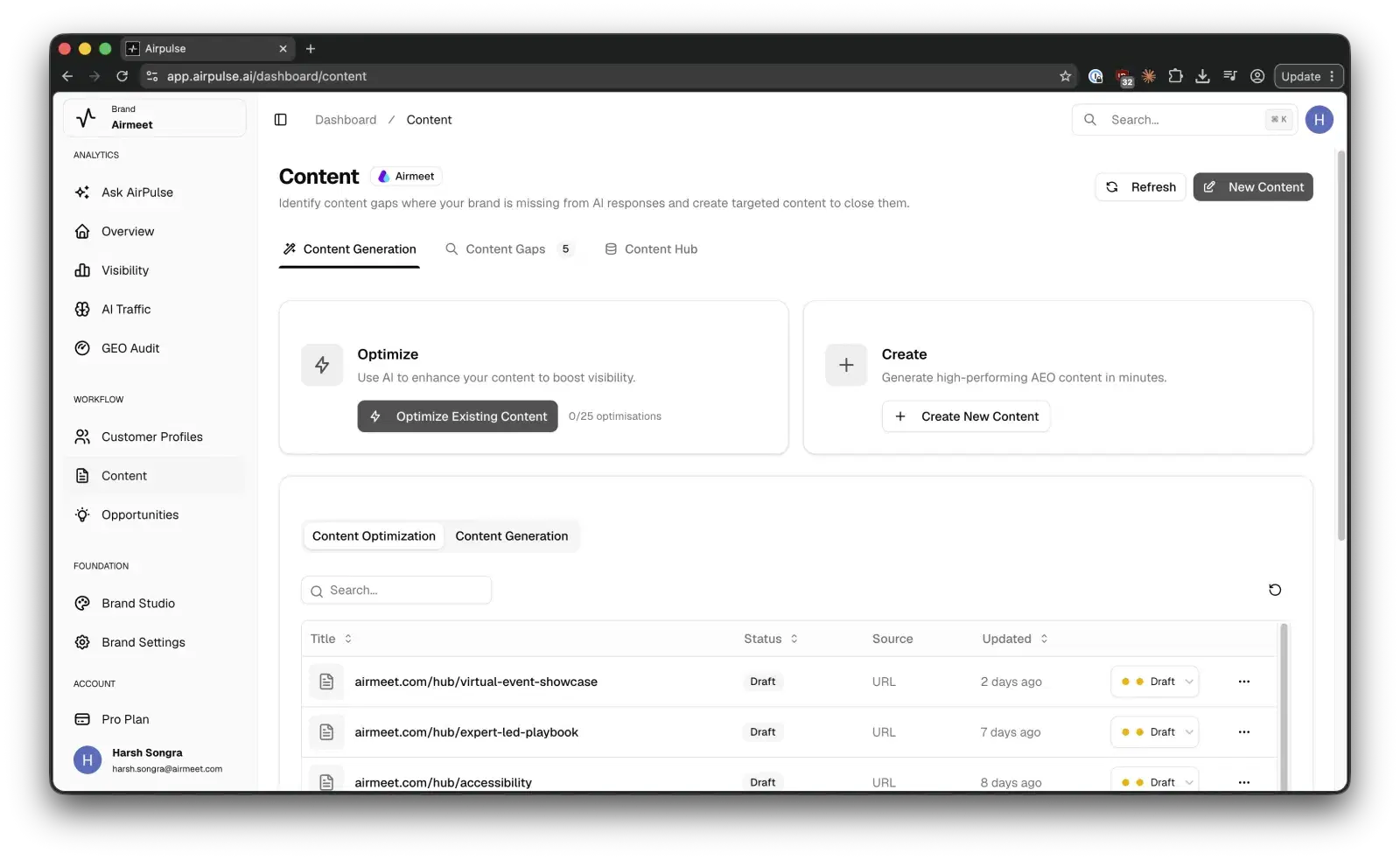This screenshot has height=860, width=1400.
Task: Focus the table Search field
Action: pyautogui.click(x=396, y=591)
